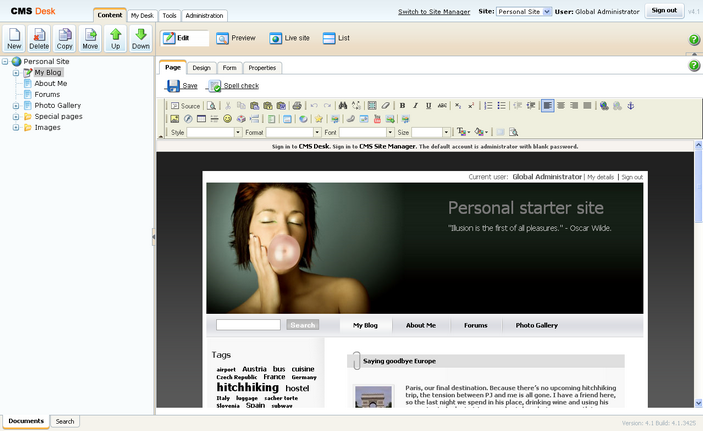Switch to the Administration tab

pos(204,16)
